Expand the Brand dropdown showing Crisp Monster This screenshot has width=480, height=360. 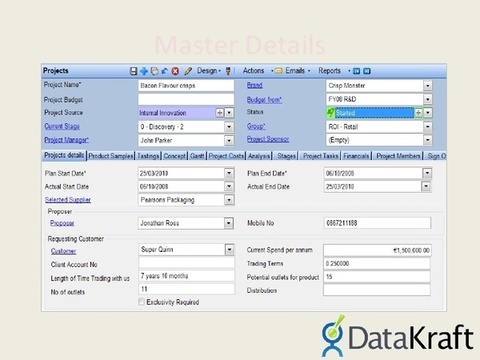coord(427,86)
